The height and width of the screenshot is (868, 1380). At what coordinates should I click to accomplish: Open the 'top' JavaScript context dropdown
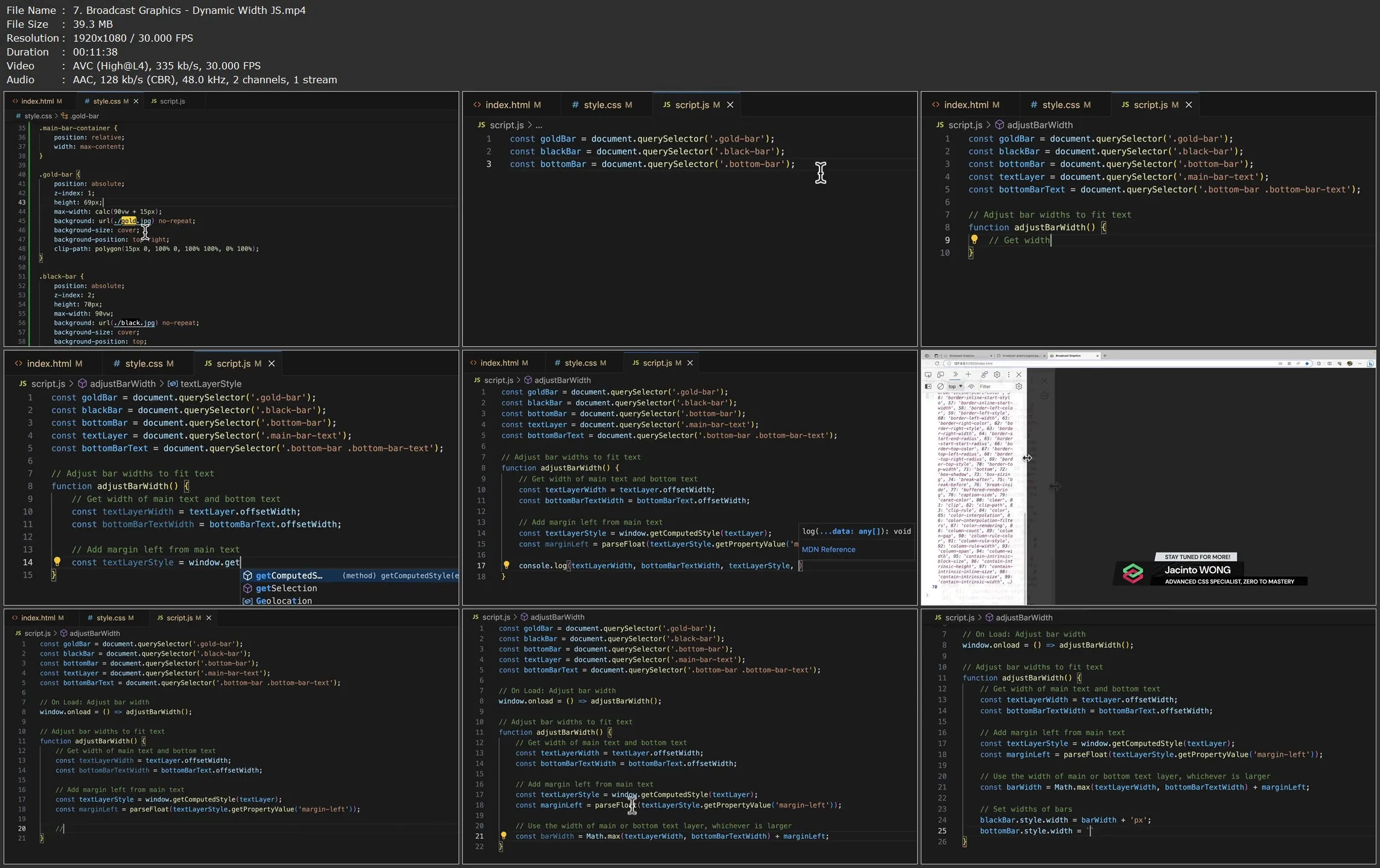[955, 387]
